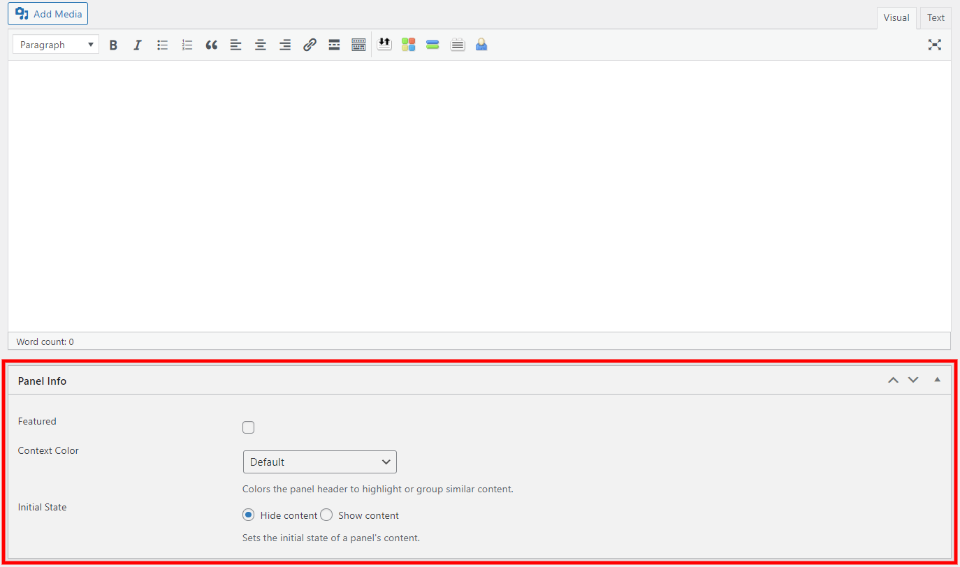Click the Context Color label
The width and height of the screenshot is (960, 567).
pos(48,451)
